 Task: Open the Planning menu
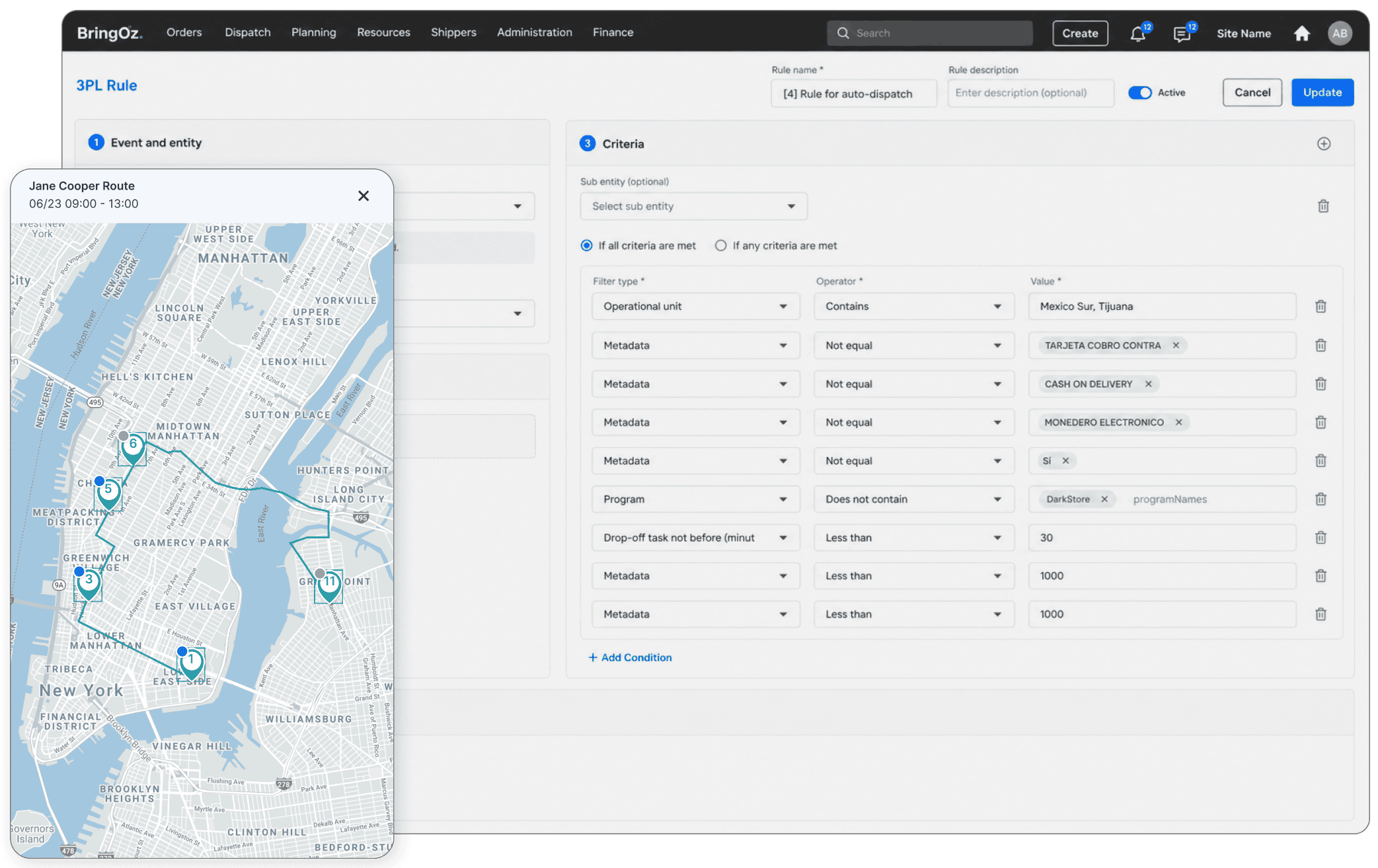313,32
